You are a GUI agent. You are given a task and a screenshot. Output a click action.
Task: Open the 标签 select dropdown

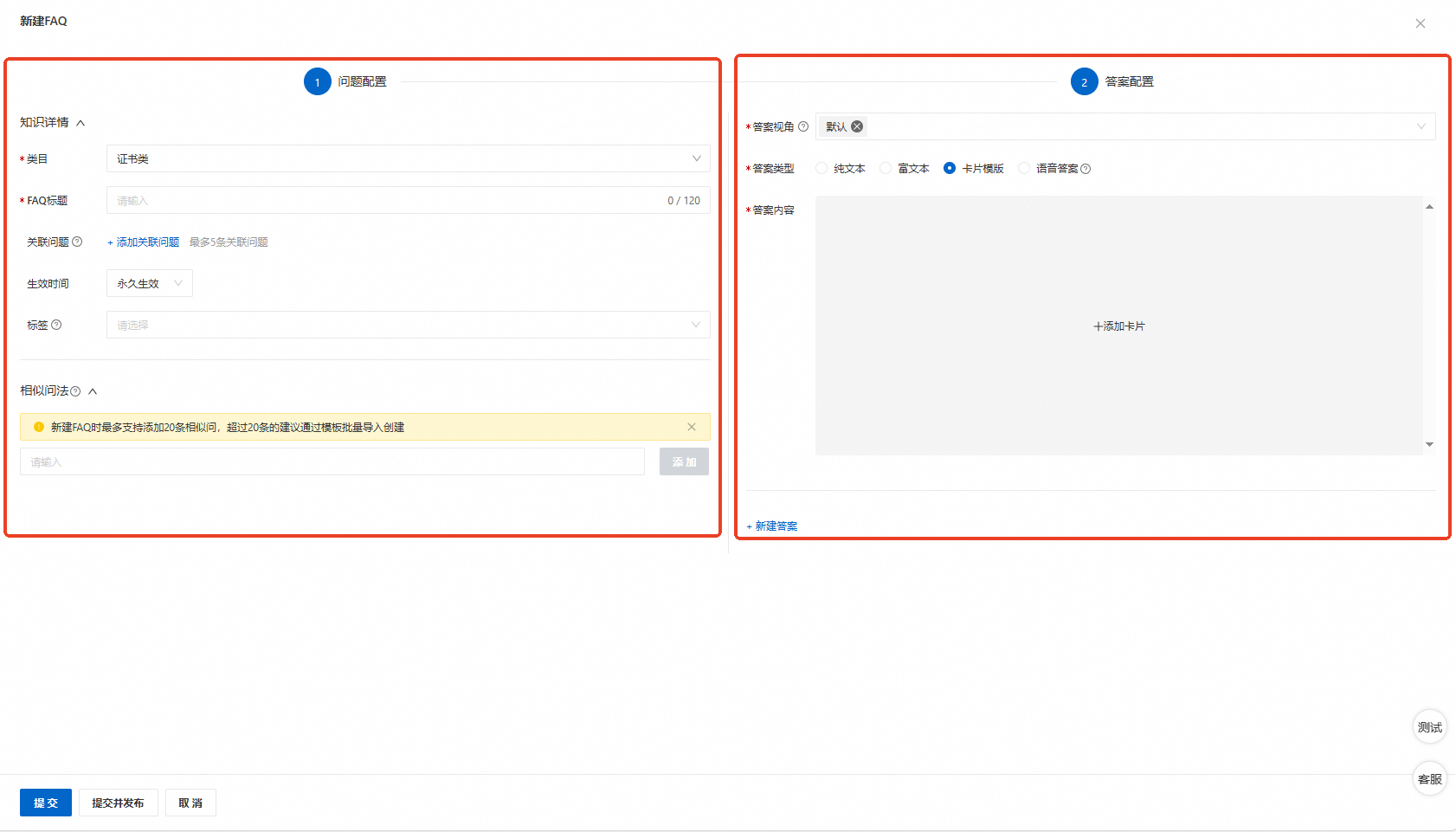409,325
